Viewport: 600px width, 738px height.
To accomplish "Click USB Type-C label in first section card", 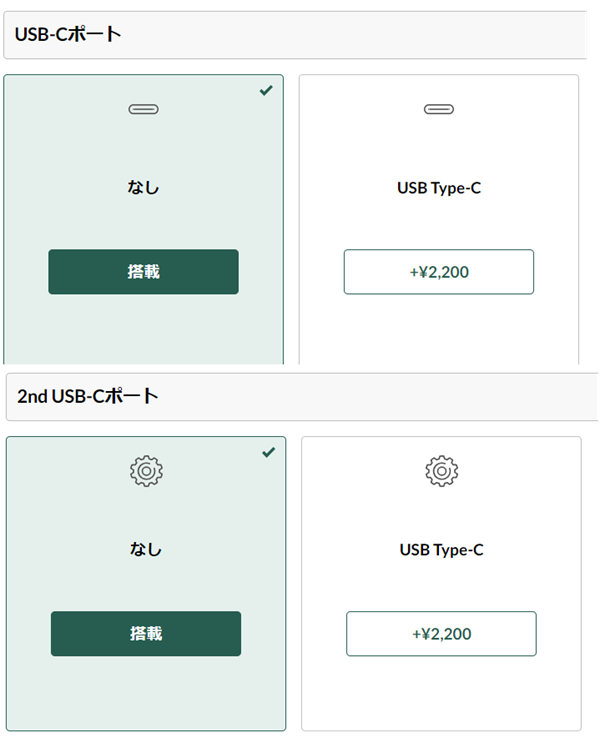I will [x=439, y=188].
